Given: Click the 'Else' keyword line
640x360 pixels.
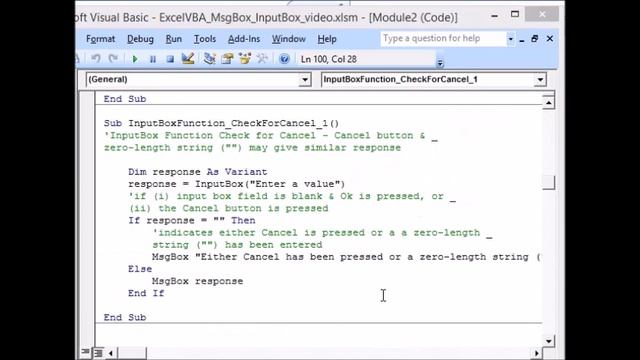Looking at the screenshot, I should pos(140,269).
